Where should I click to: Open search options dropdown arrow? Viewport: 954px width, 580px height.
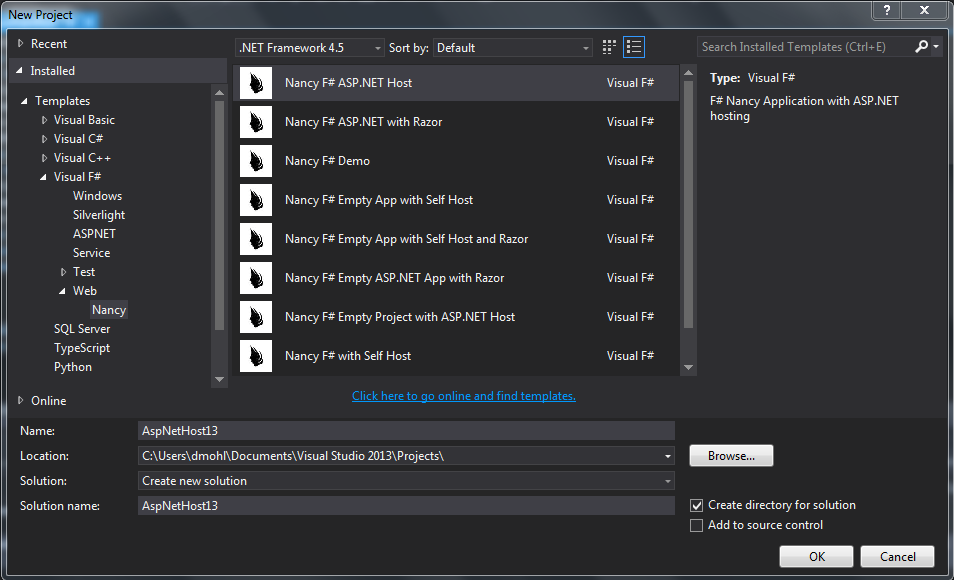(936, 47)
